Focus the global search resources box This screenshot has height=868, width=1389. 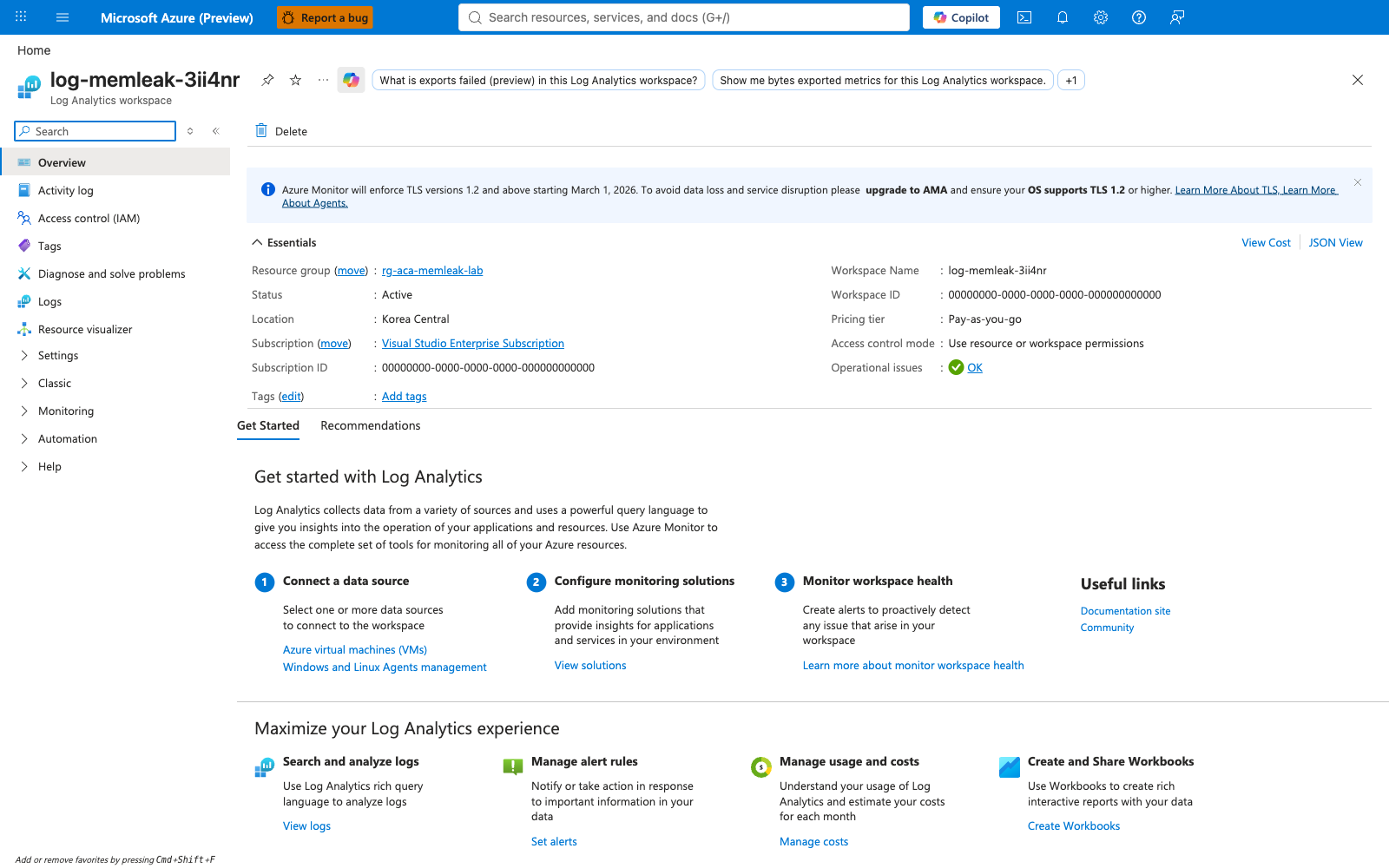[x=684, y=17]
